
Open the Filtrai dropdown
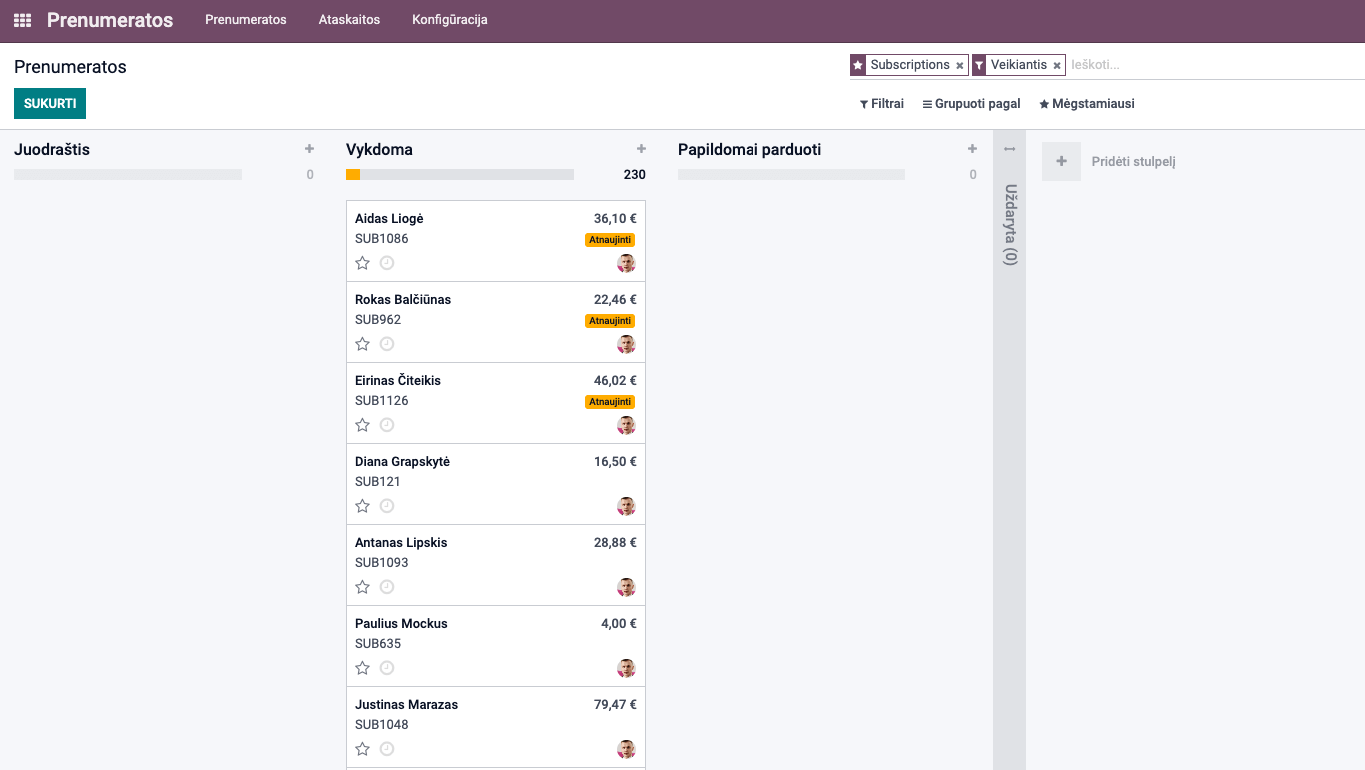click(882, 104)
